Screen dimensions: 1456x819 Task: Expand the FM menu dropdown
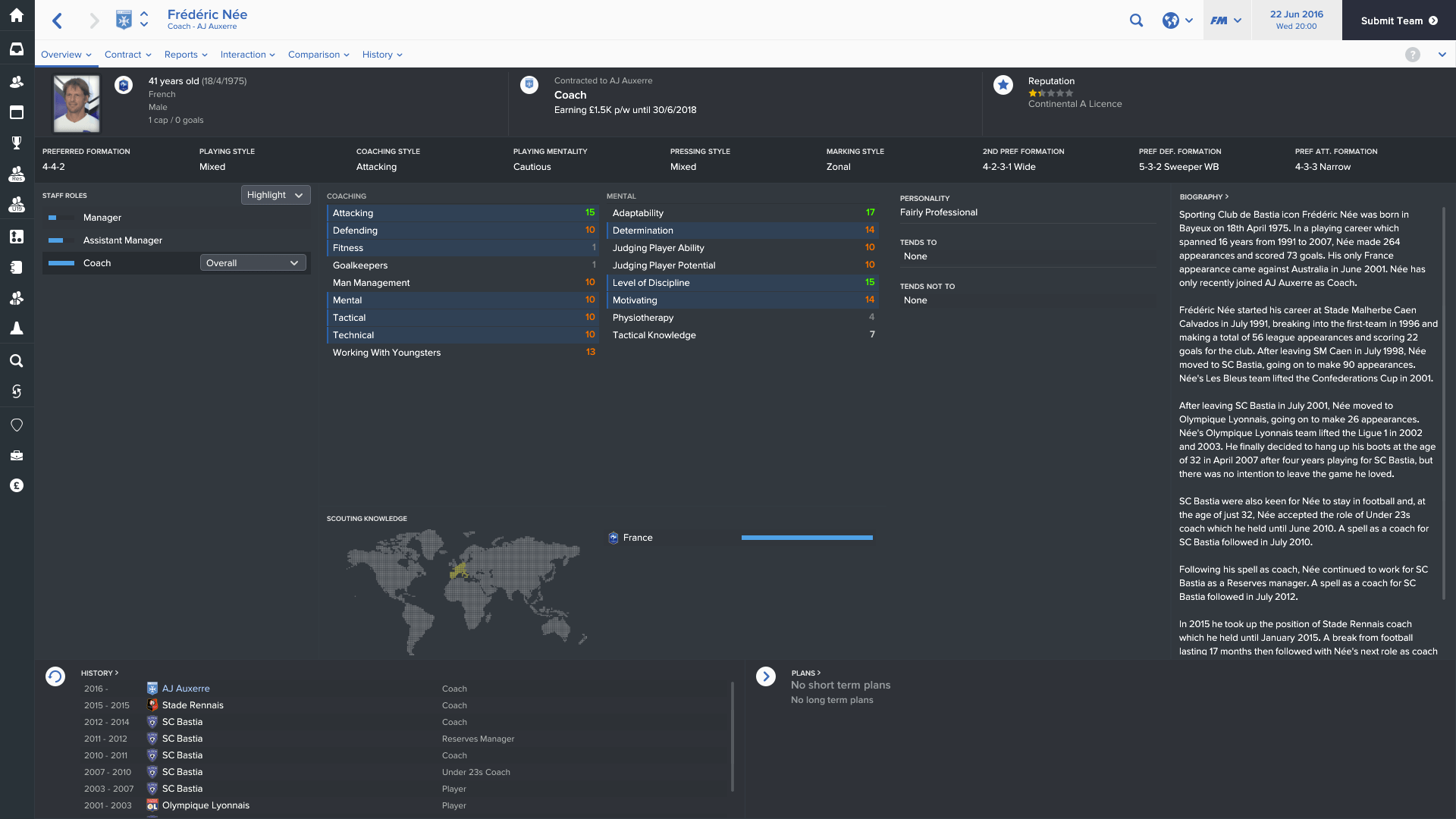click(x=1225, y=20)
